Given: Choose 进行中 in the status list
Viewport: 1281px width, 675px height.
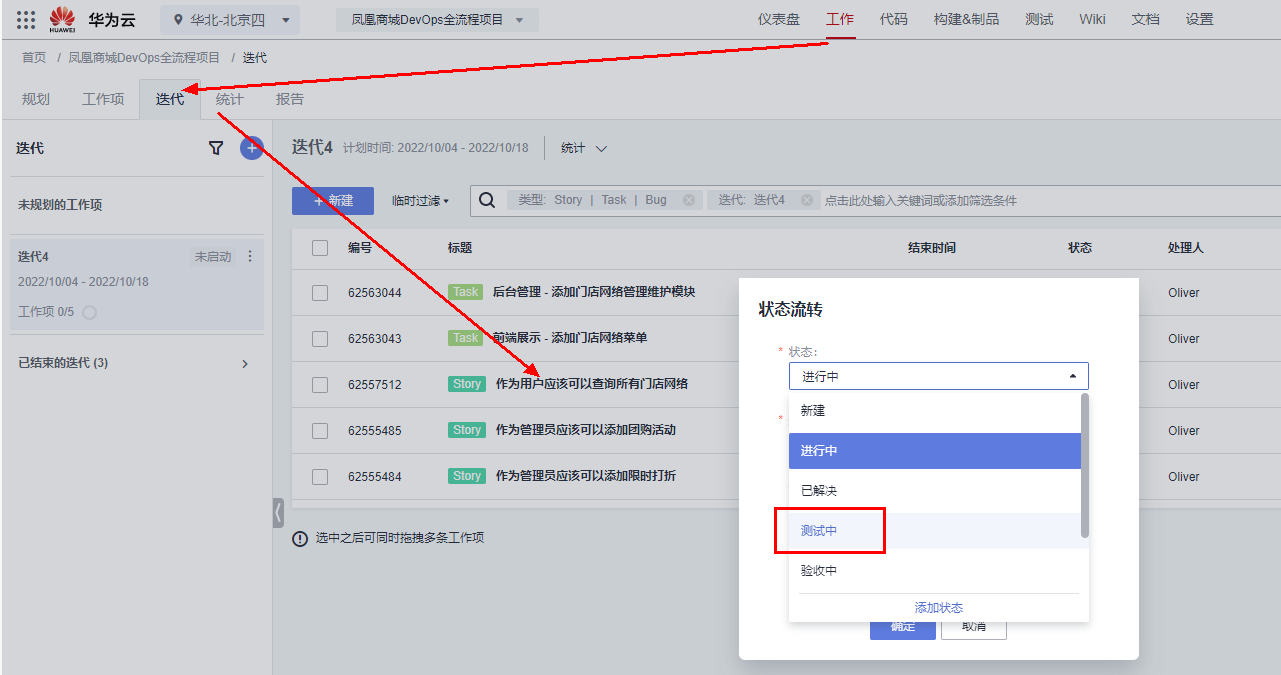Looking at the screenshot, I should point(935,451).
